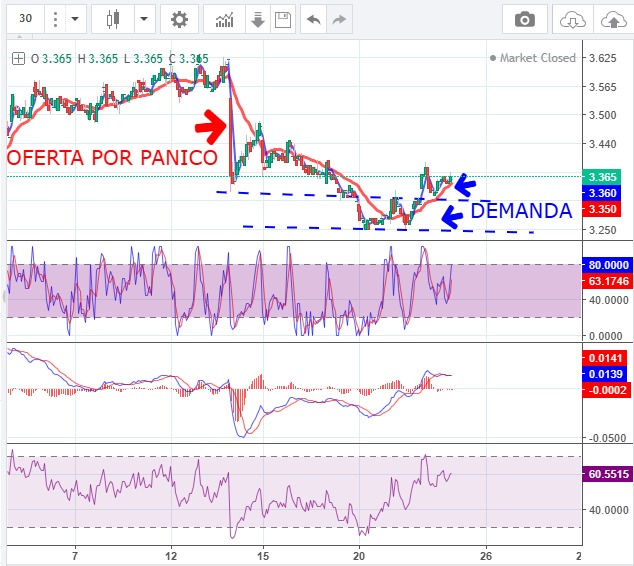The image size is (634, 566).
Task: Click the red arrow marker on chart
Action: (x=210, y=126)
